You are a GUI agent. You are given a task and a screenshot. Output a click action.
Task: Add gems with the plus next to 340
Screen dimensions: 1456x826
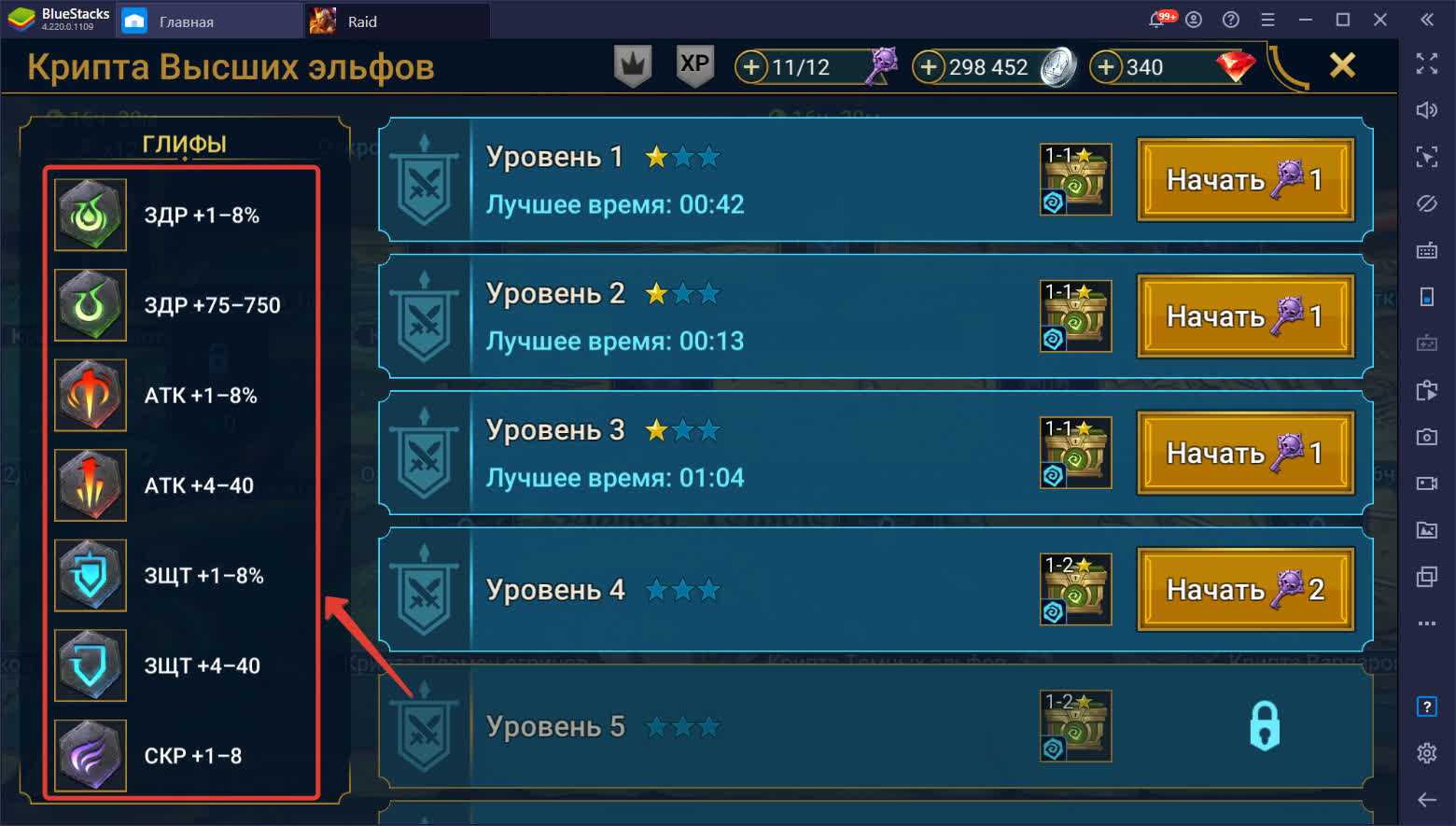(1106, 67)
